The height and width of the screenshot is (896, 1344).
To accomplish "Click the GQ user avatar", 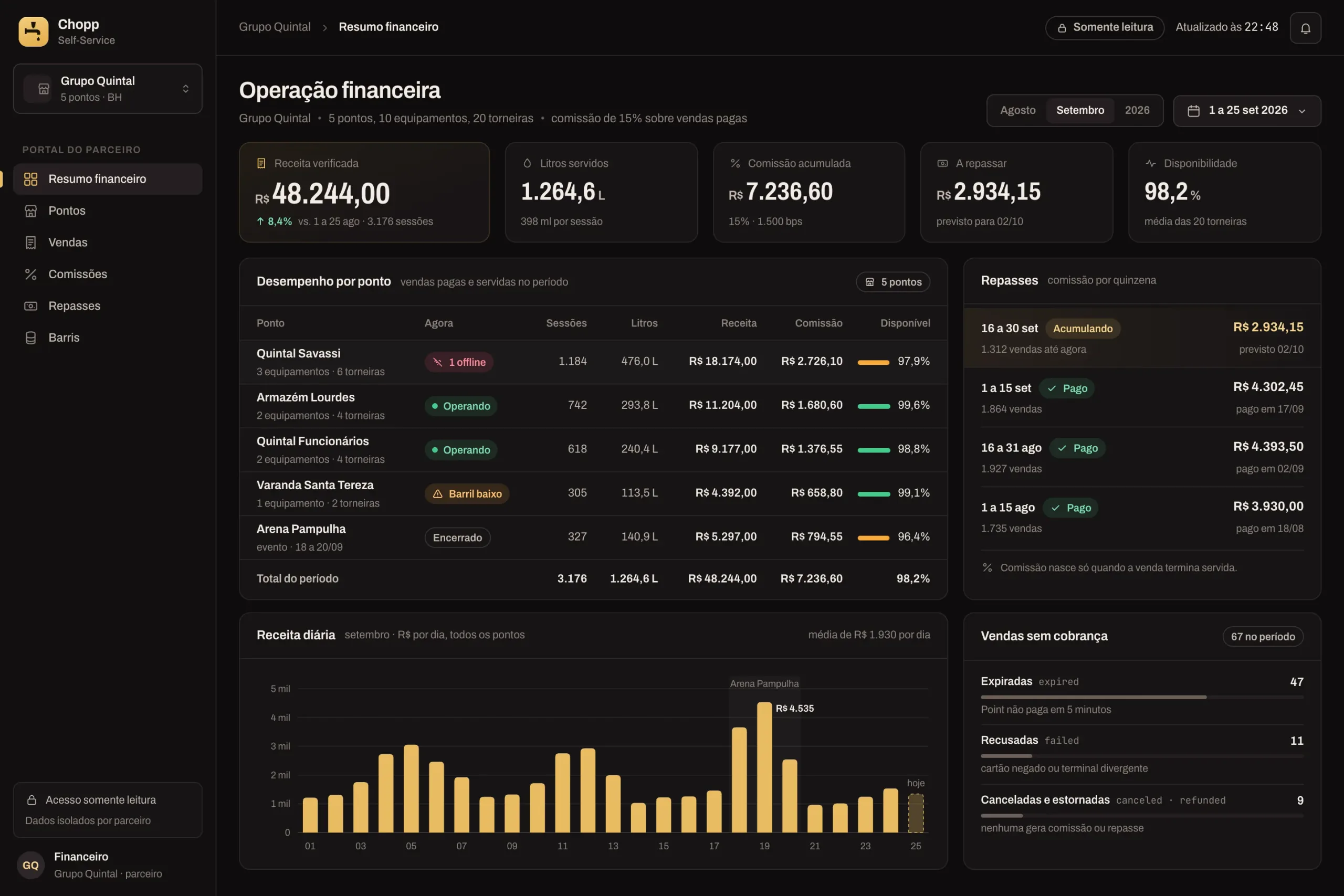I will point(31,865).
